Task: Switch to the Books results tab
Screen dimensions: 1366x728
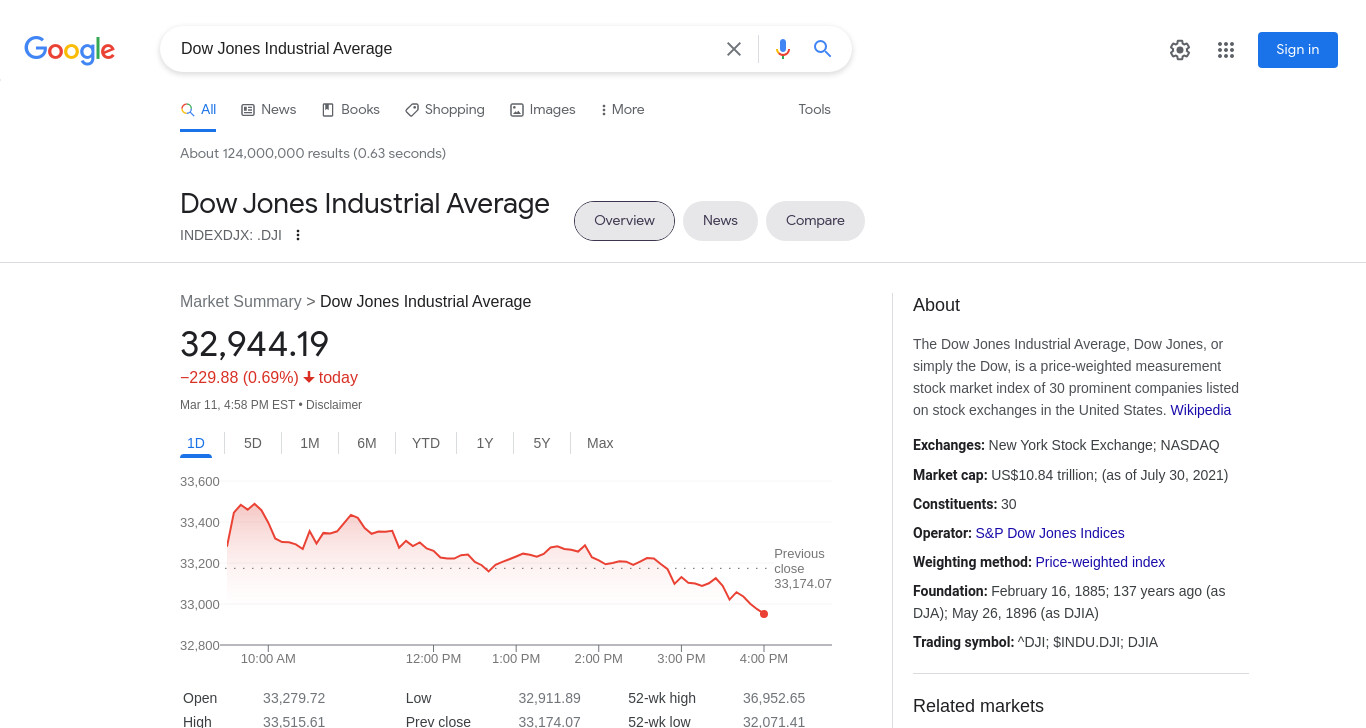Action: 351,110
